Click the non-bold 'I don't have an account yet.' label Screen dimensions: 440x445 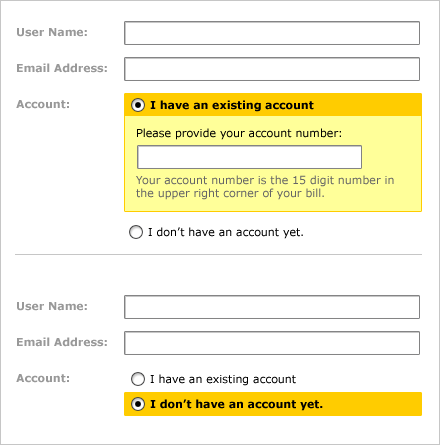[226, 232]
